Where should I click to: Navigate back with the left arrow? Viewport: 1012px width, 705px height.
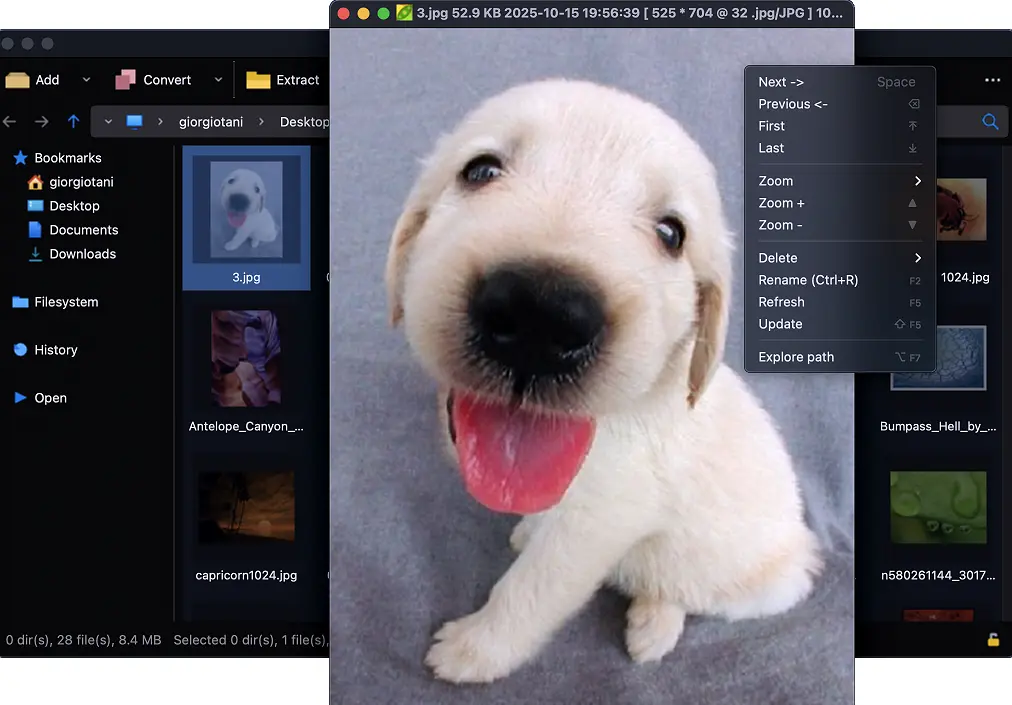[x=10, y=122]
